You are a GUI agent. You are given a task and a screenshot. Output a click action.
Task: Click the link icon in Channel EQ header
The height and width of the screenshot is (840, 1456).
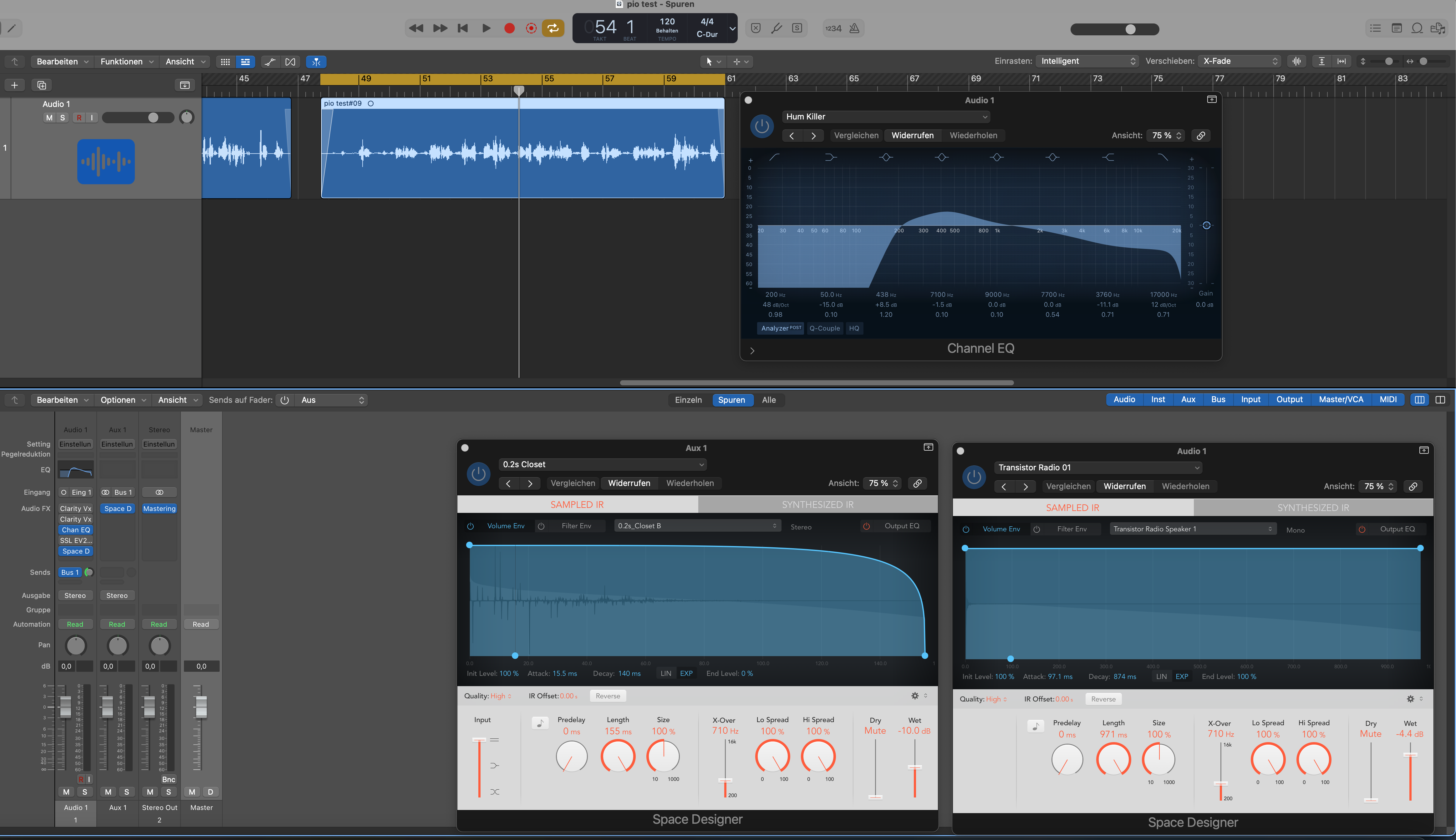click(x=1201, y=136)
